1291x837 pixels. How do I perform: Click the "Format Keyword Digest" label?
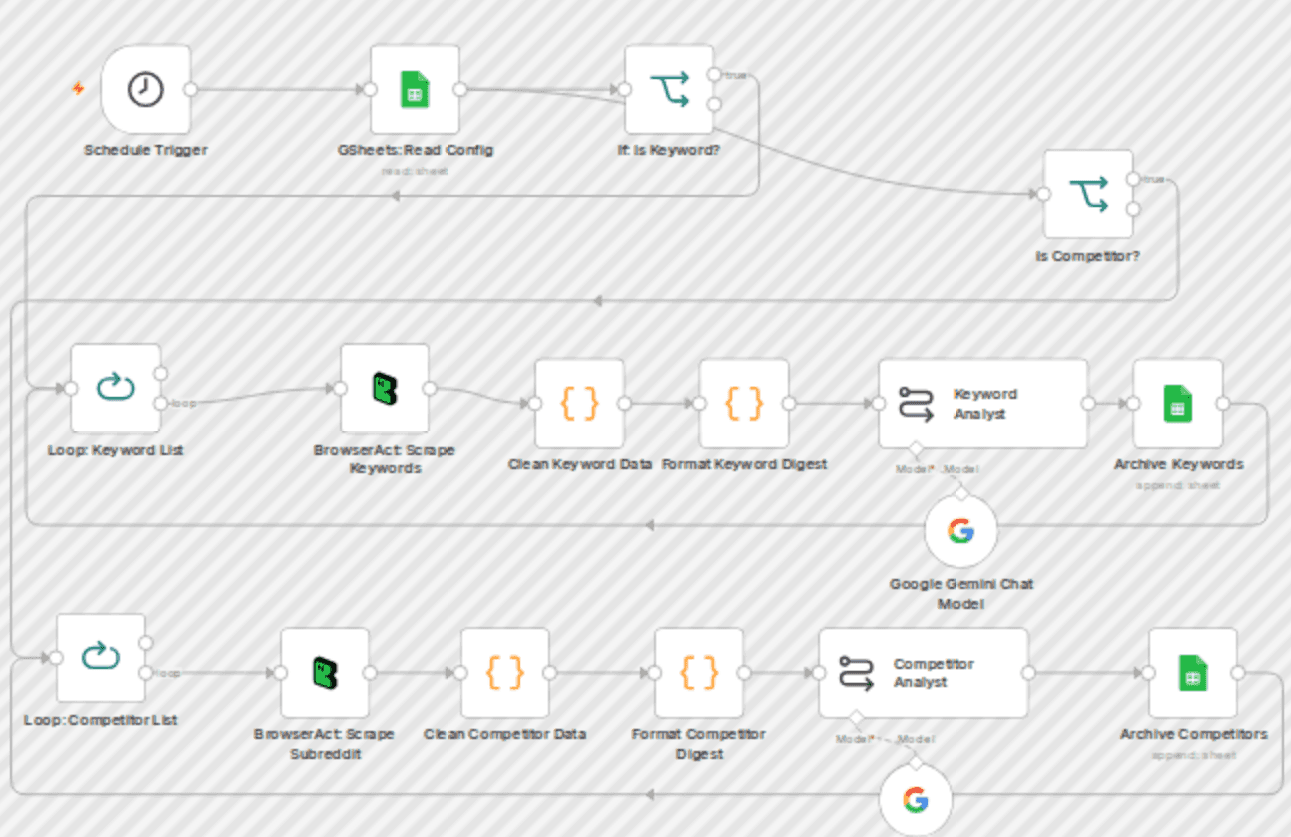745,464
